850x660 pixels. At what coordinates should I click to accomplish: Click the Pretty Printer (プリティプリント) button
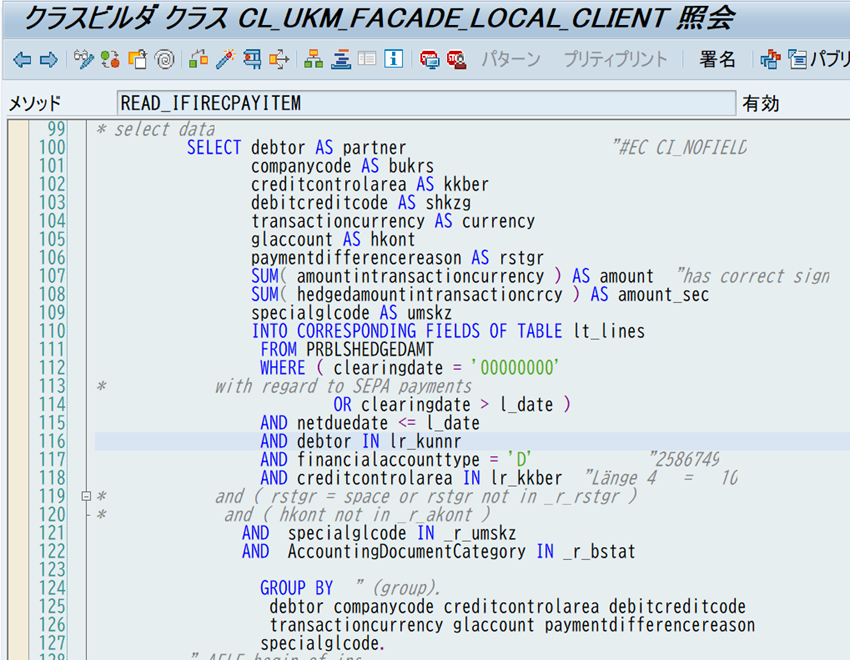pyautogui.click(x=615, y=59)
